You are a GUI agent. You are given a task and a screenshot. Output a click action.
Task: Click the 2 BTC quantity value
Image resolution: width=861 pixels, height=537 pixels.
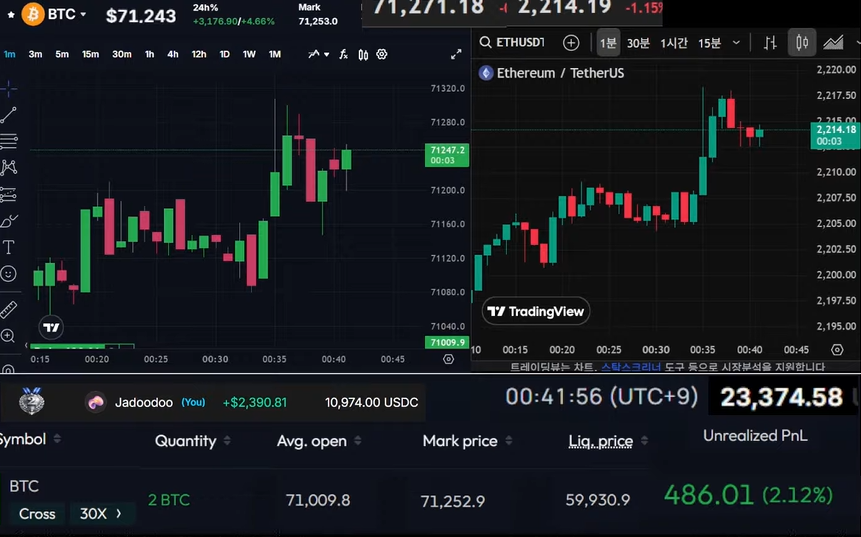coord(169,500)
